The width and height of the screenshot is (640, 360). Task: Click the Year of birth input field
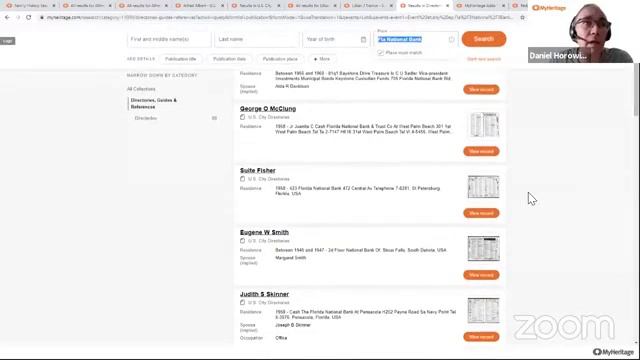coord(335,40)
